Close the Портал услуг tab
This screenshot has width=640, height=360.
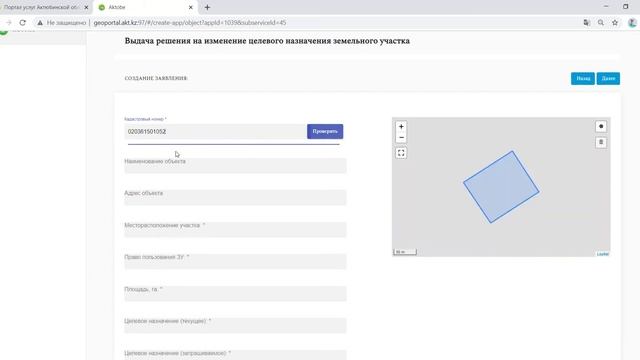[x=86, y=7]
